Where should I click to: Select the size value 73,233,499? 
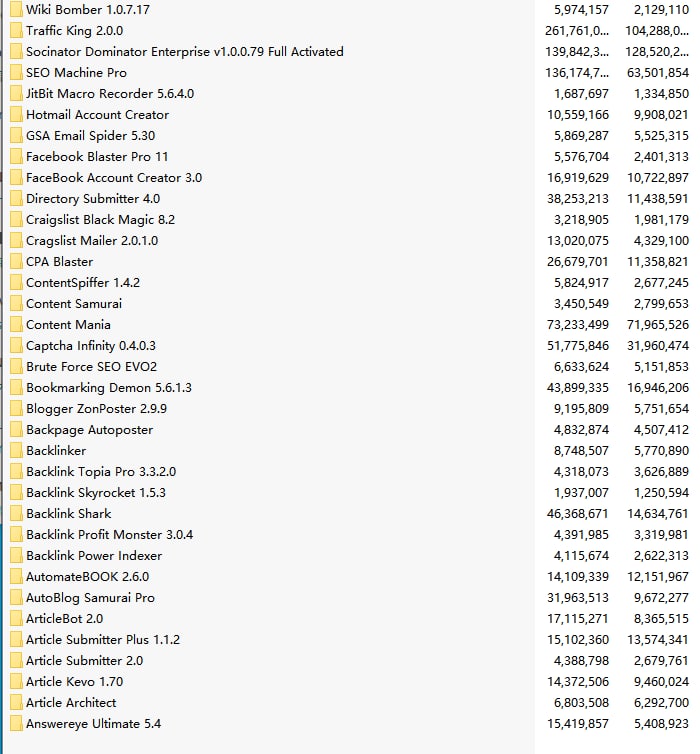tap(578, 325)
